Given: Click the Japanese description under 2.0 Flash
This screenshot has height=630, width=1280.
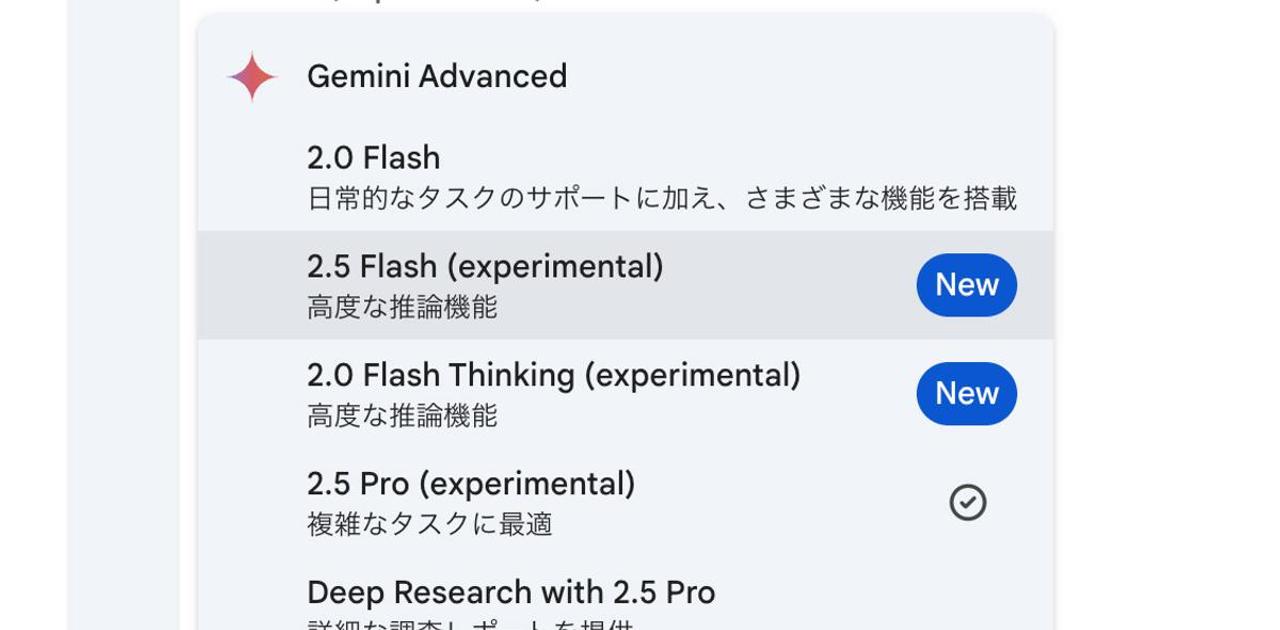Looking at the screenshot, I should [x=661, y=198].
